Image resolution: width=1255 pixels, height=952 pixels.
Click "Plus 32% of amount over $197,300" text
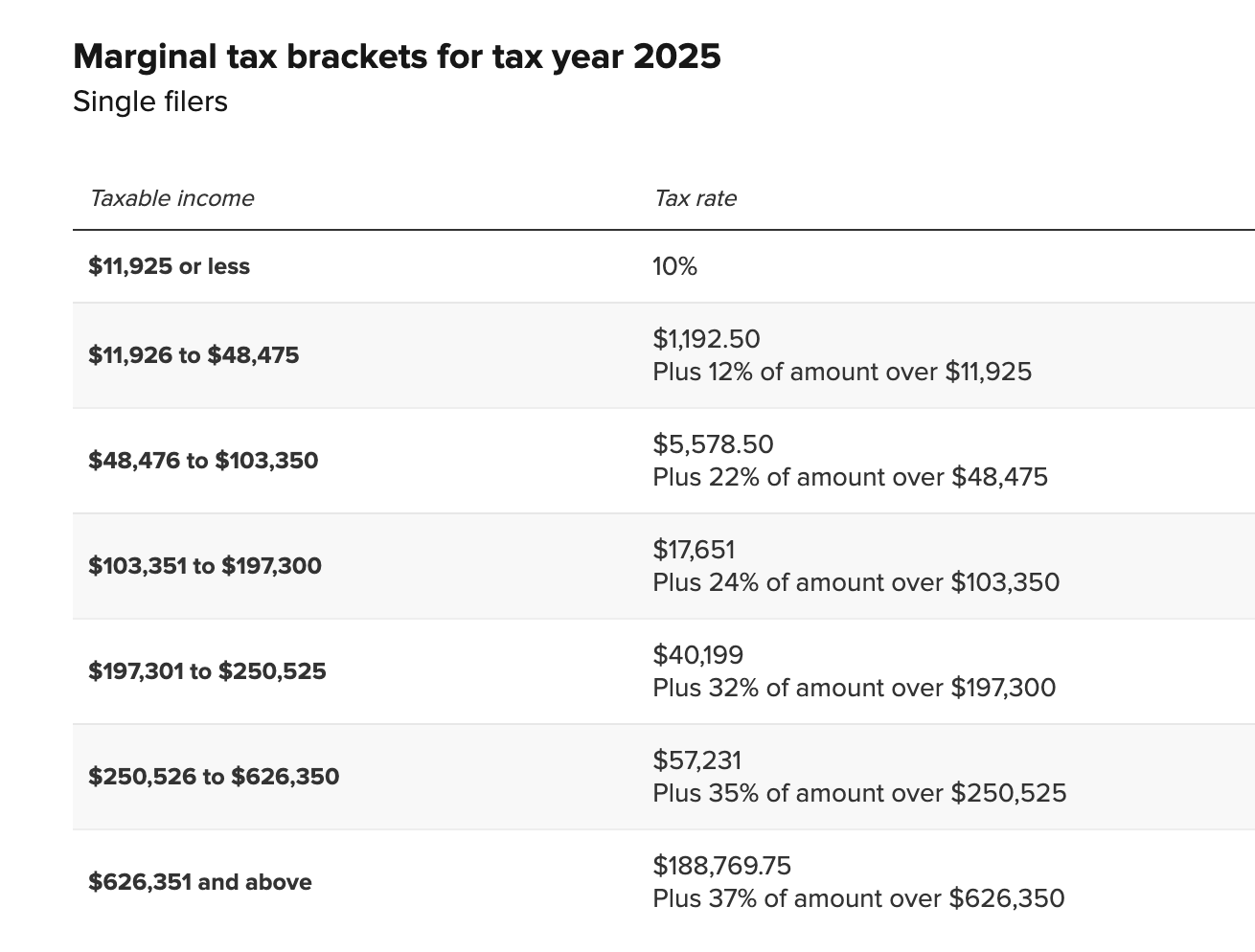click(854, 688)
